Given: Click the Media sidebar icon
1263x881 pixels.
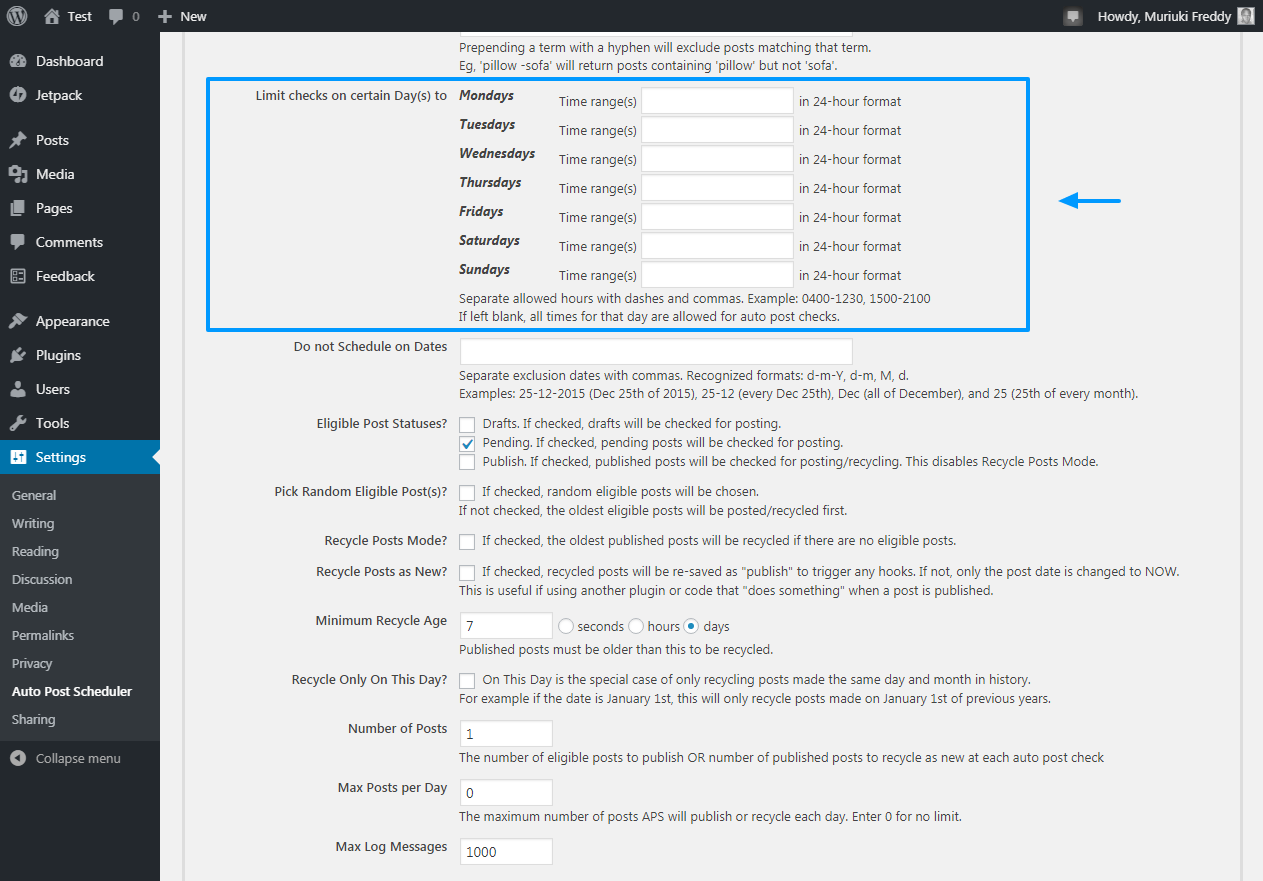Looking at the screenshot, I should point(18,174).
